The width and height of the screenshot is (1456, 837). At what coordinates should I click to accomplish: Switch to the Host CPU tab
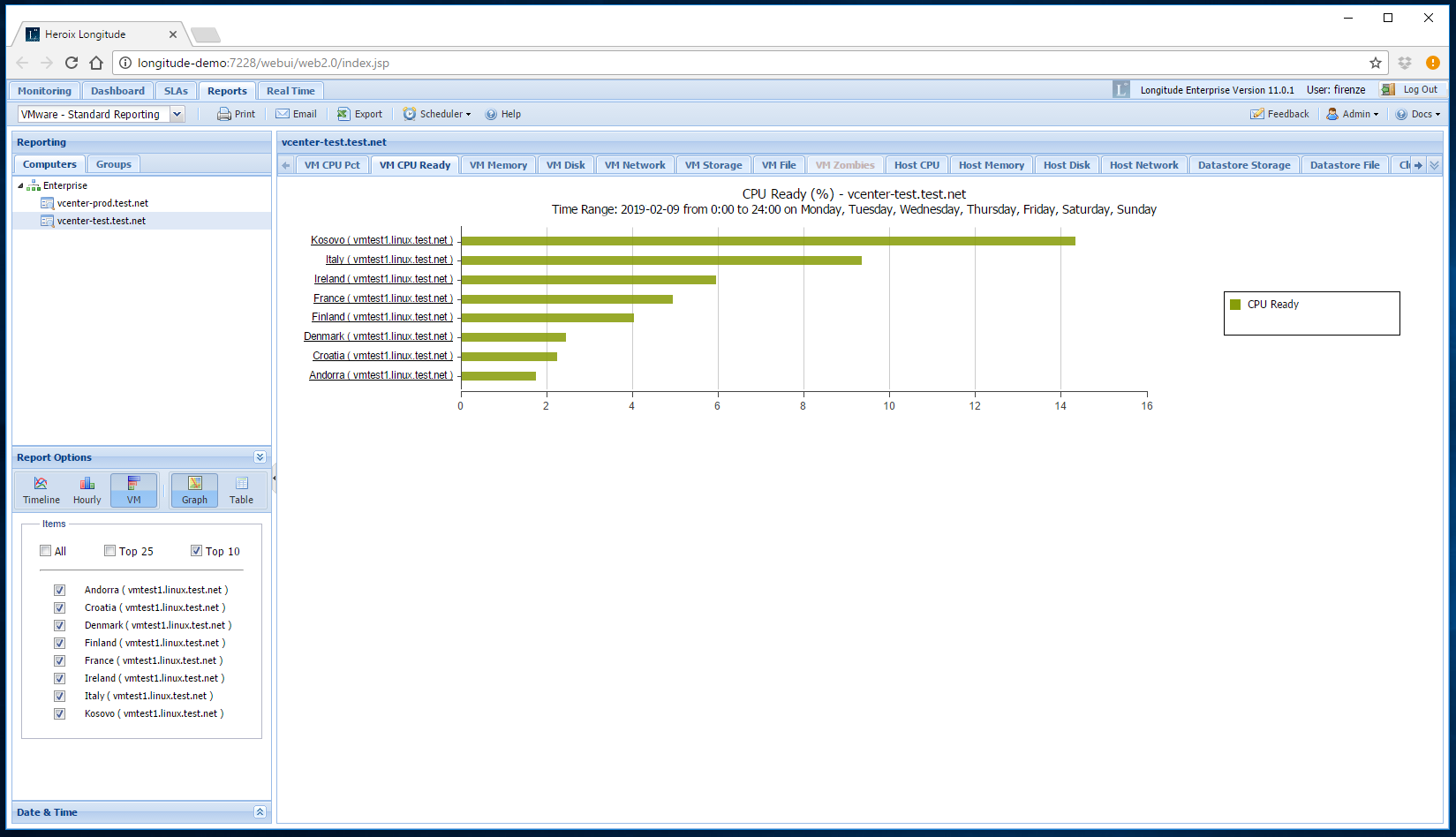[917, 165]
